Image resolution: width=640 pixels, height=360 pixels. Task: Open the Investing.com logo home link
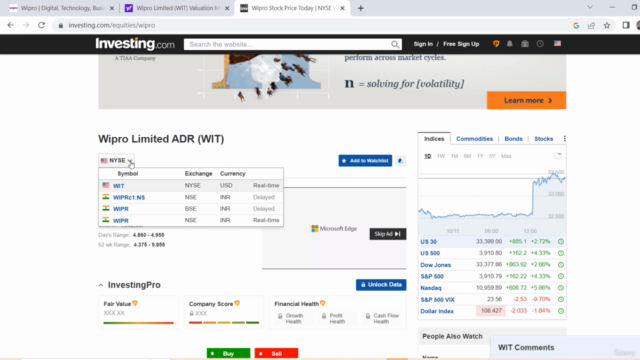pyautogui.click(x=135, y=44)
